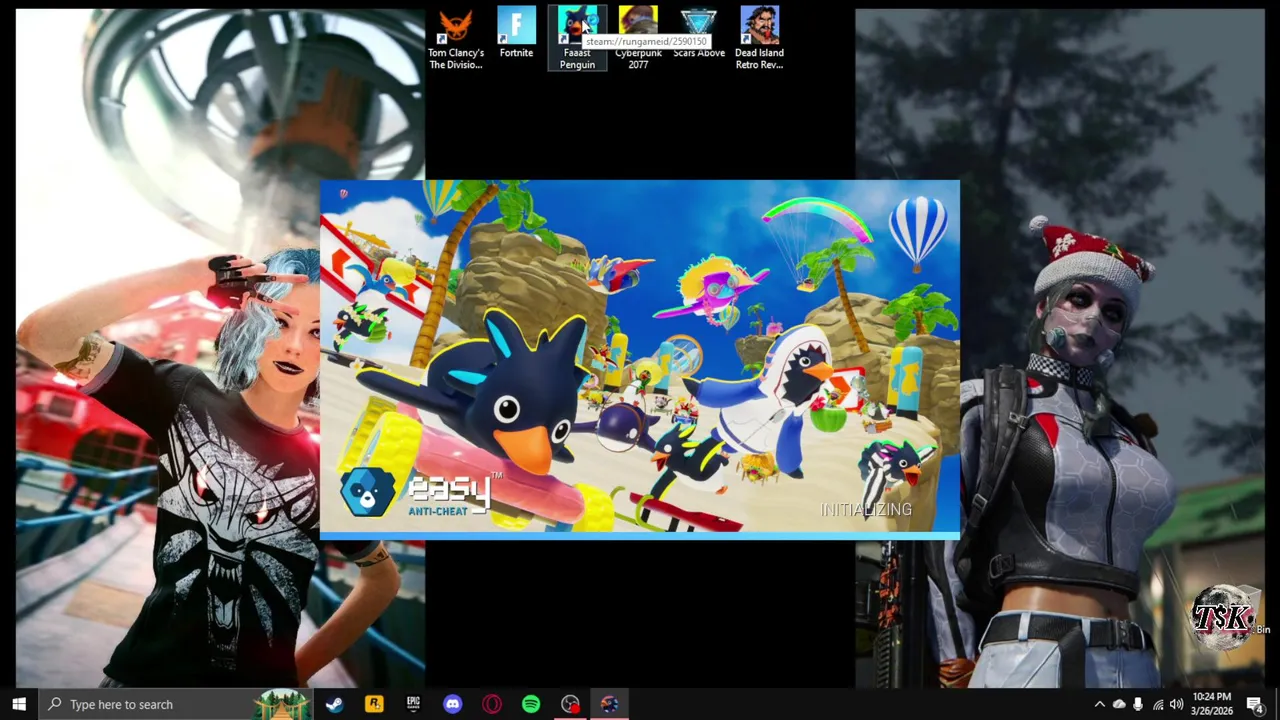The height and width of the screenshot is (720, 1280).
Task: Switch to OBS Studio in taskbar
Action: click(570, 704)
